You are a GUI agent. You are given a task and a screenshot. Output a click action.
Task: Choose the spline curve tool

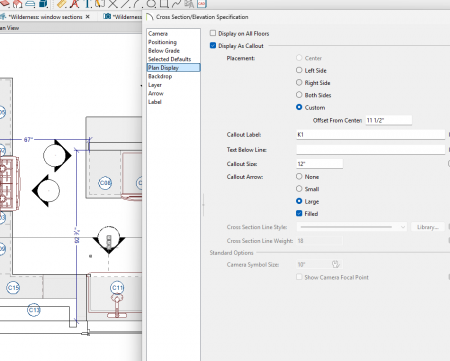click(176, 3)
